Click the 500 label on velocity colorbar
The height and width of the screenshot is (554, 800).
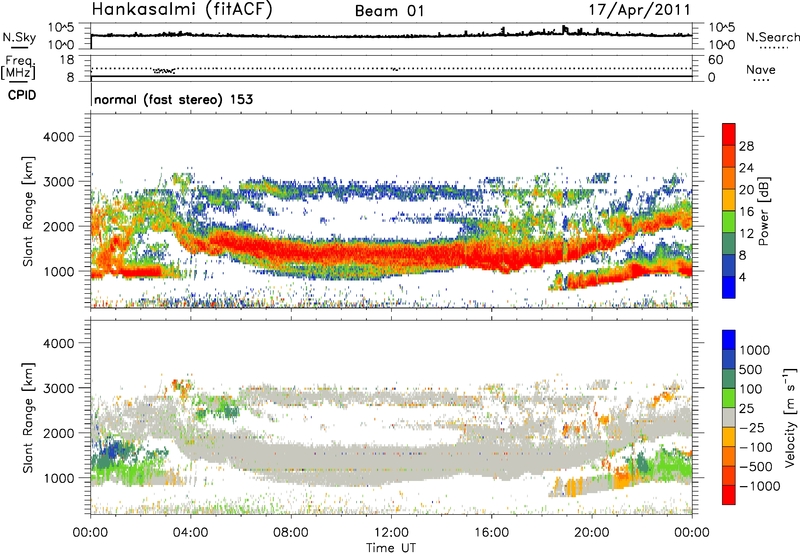pyautogui.click(x=751, y=369)
